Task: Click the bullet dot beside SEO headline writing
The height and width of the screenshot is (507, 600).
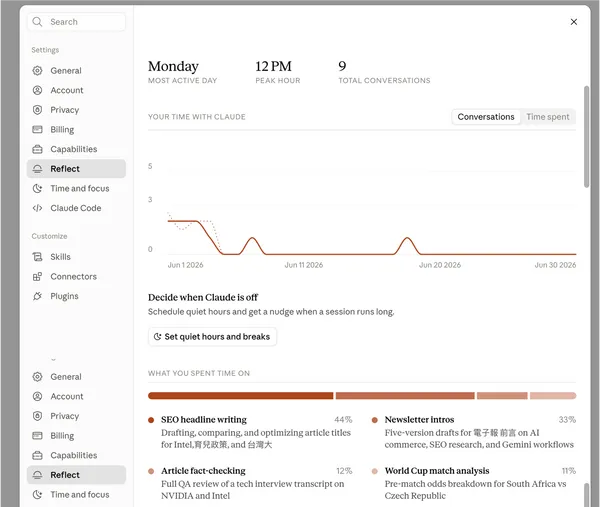Action: [151, 420]
